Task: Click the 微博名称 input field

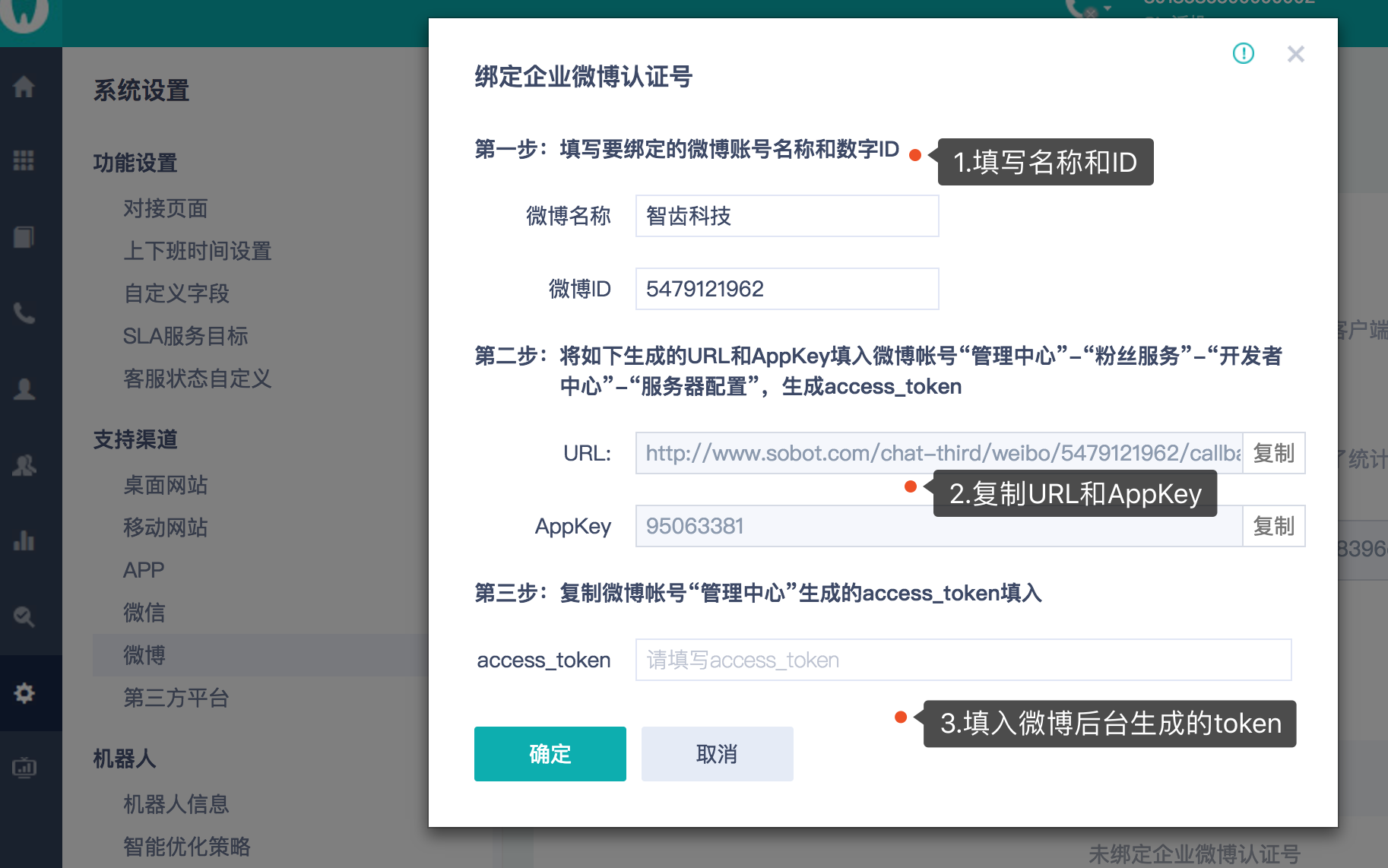Action: point(787,216)
